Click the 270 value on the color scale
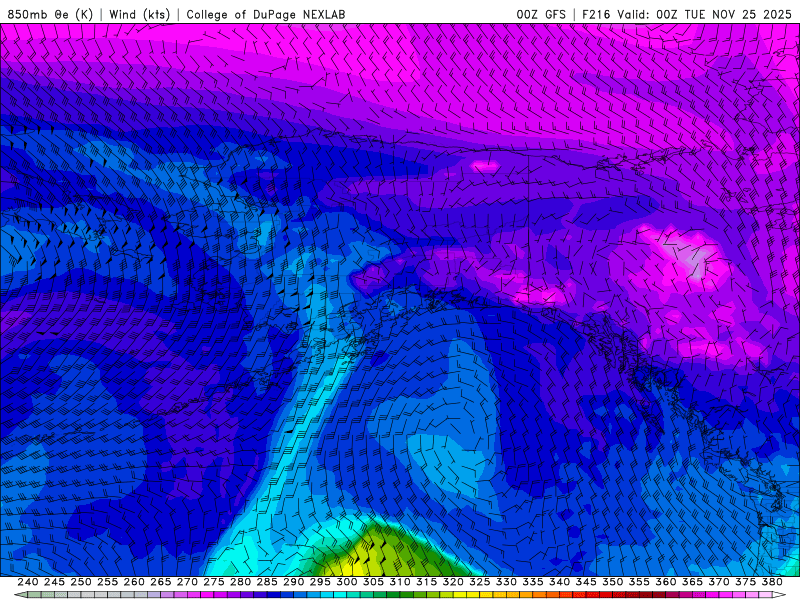The image size is (800, 600). [x=187, y=582]
